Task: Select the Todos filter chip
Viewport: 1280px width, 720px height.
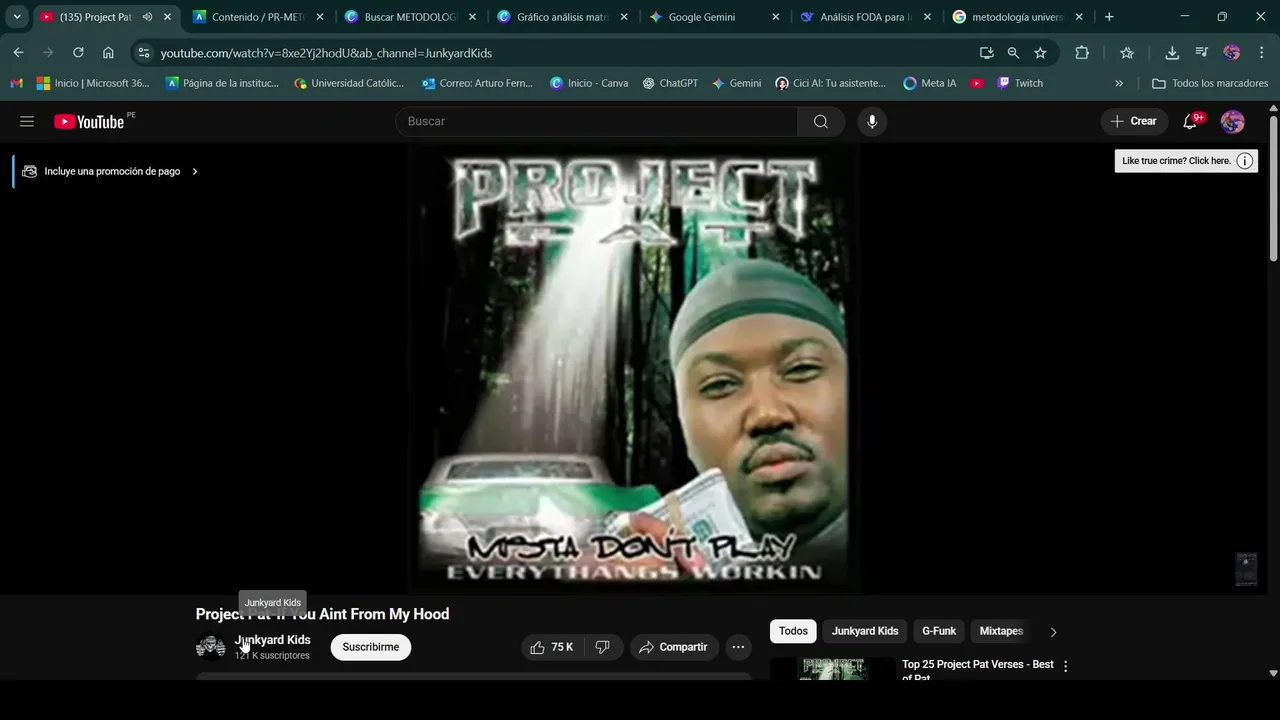Action: point(793,631)
